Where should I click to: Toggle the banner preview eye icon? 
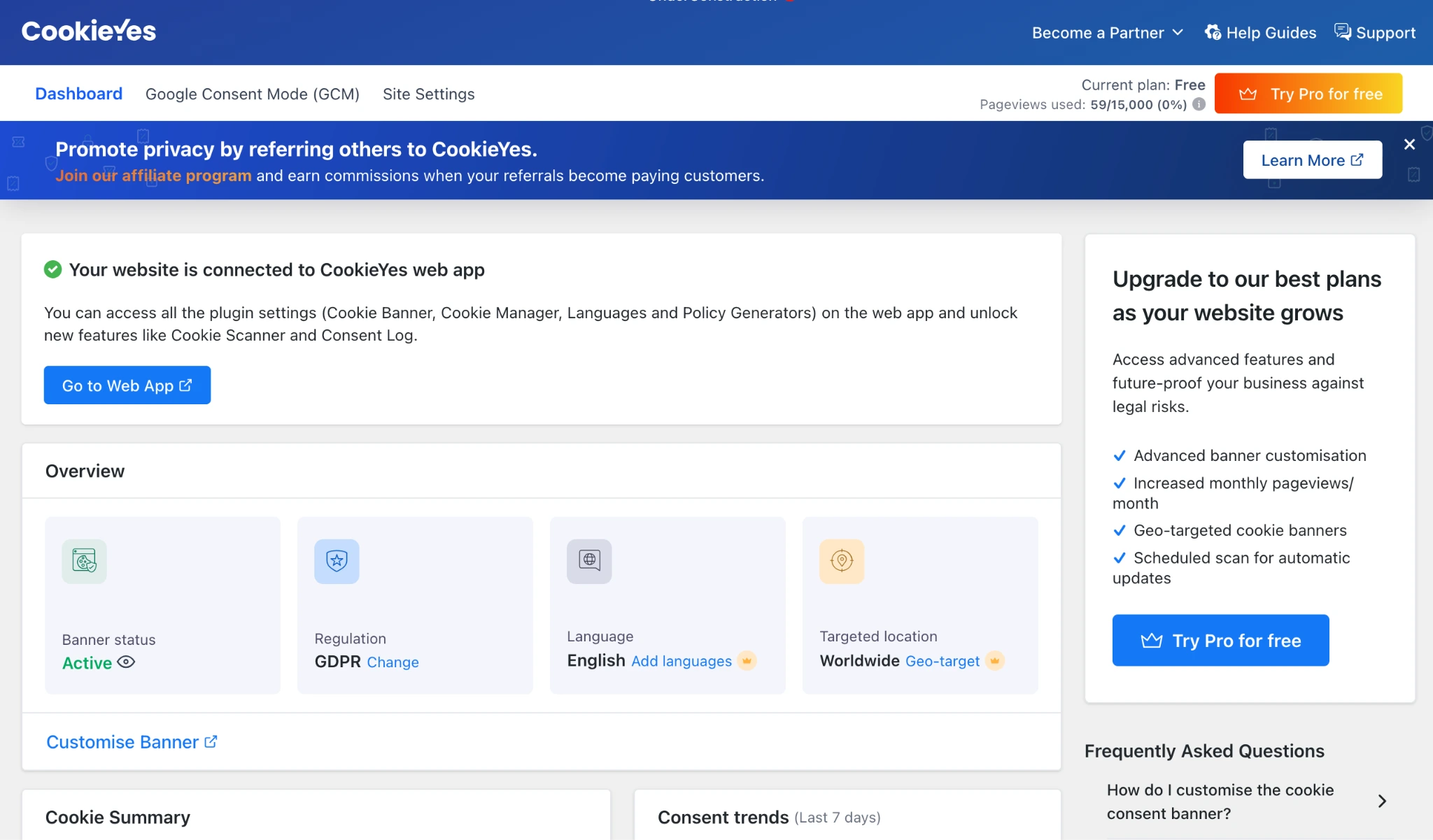[x=126, y=662]
